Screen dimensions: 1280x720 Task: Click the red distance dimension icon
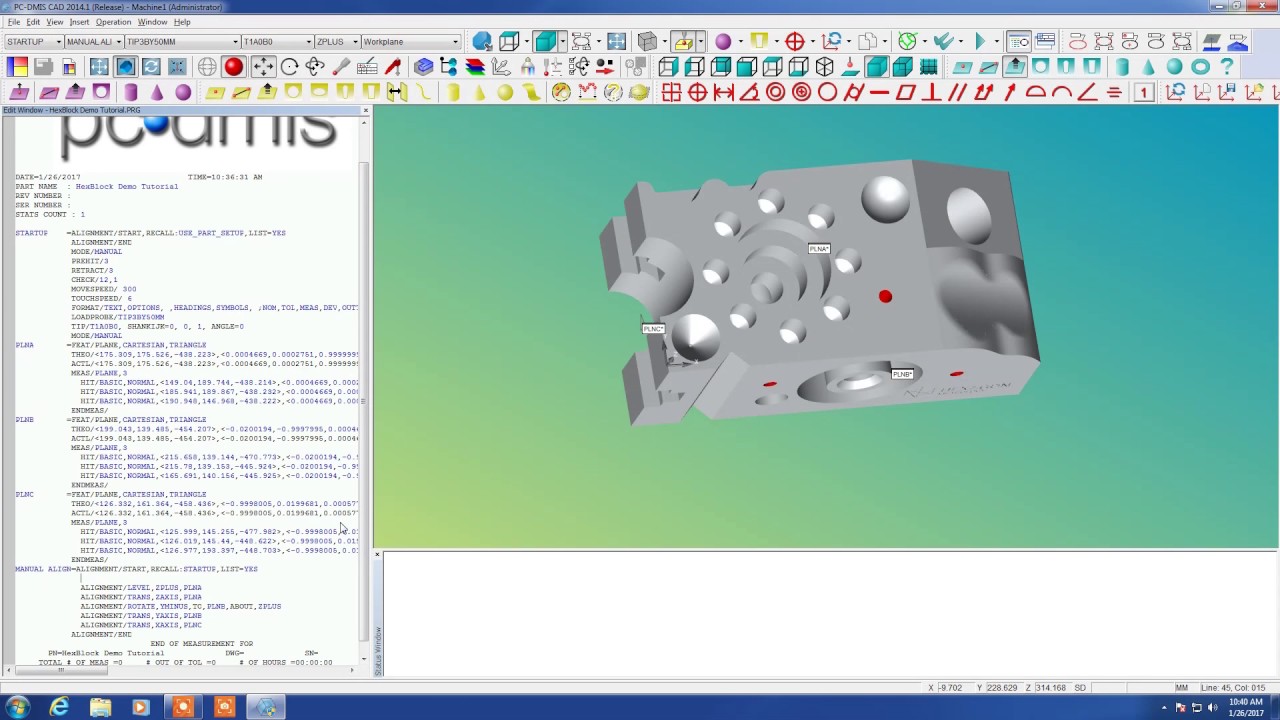coord(724,93)
